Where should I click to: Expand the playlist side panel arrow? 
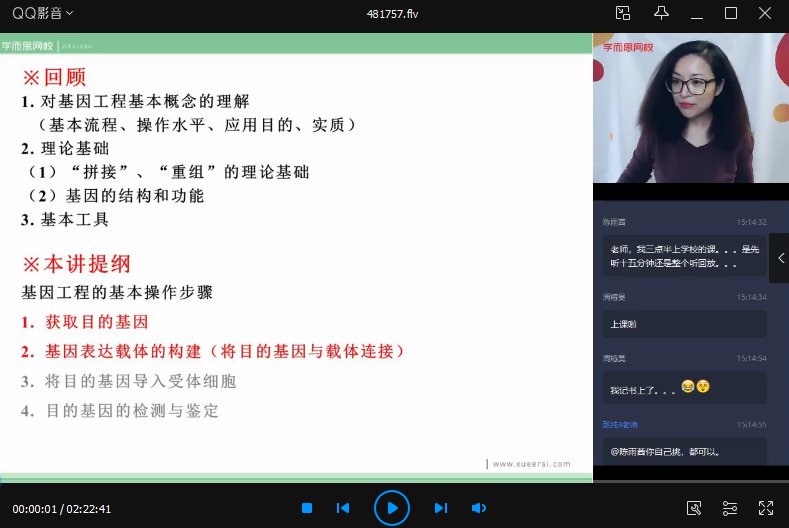point(780,258)
